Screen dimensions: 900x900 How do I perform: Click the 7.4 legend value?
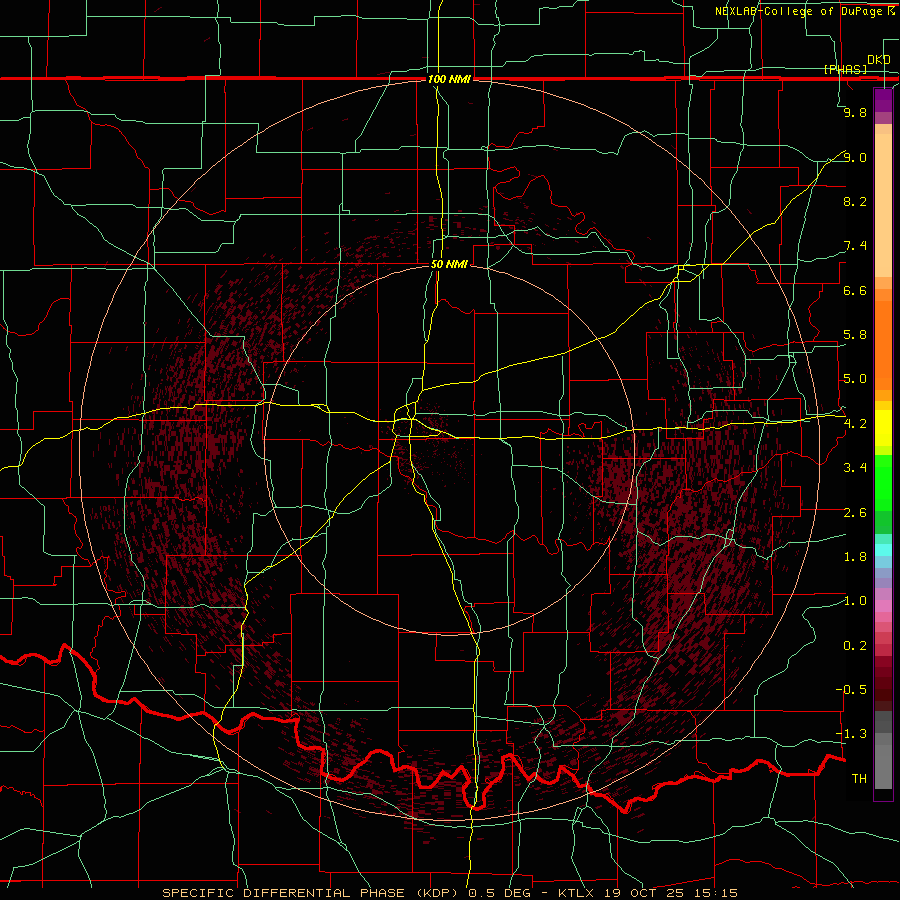click(855, 246)
